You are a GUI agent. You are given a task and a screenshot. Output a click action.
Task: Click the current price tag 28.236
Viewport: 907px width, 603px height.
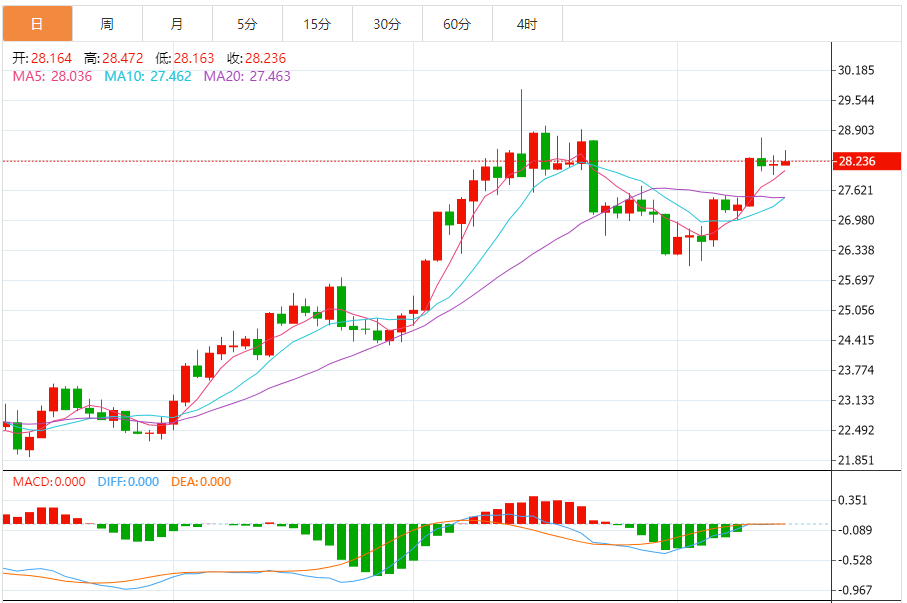866,161
